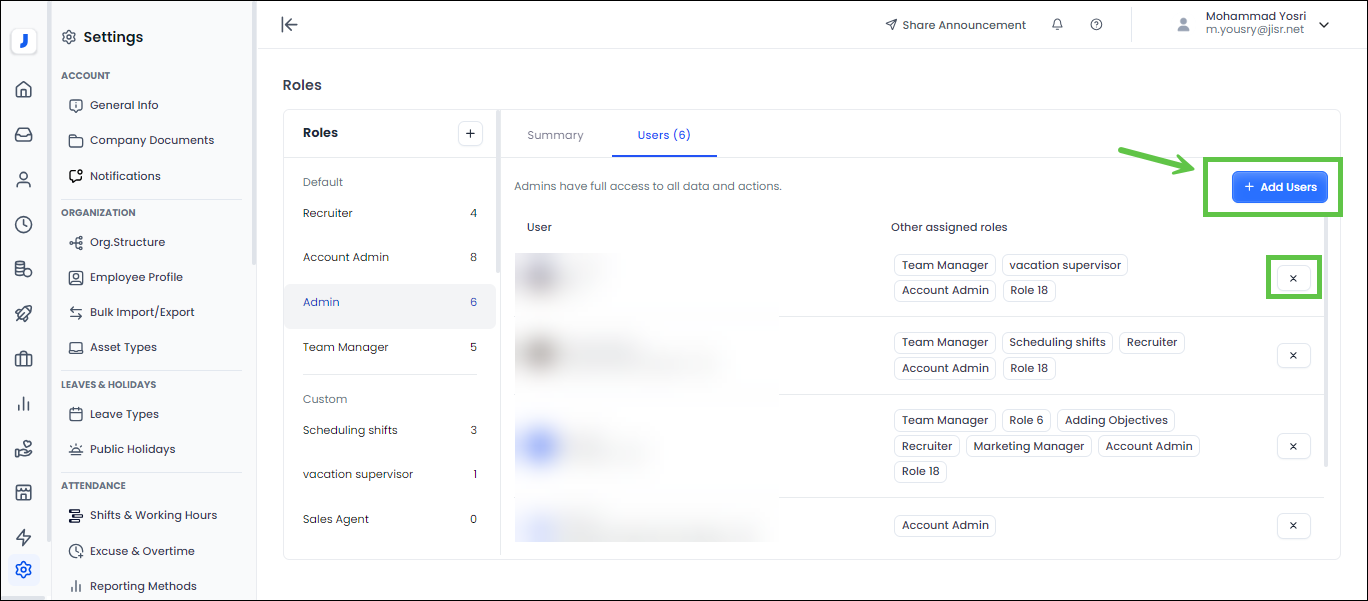Screen dimensions: 1368x601
Task: Click the bar chart reports icon
Action: pyautogui.click(x=24, y=404)
